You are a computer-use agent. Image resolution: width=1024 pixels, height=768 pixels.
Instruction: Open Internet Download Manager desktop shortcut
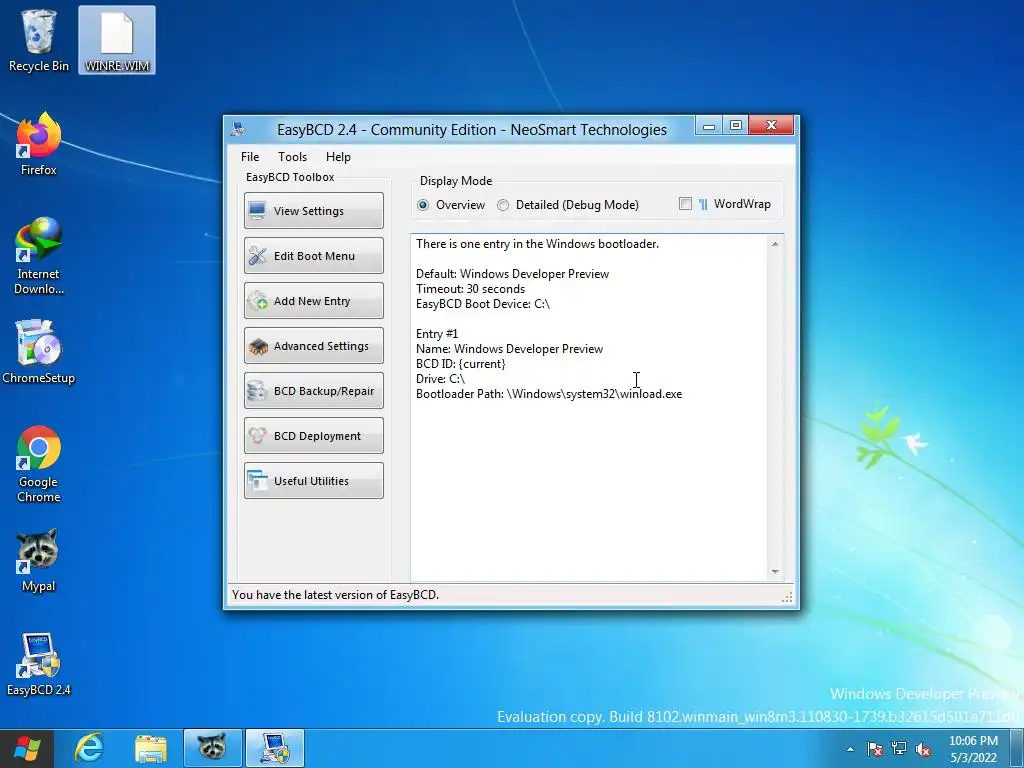click(x=39, y=256)
